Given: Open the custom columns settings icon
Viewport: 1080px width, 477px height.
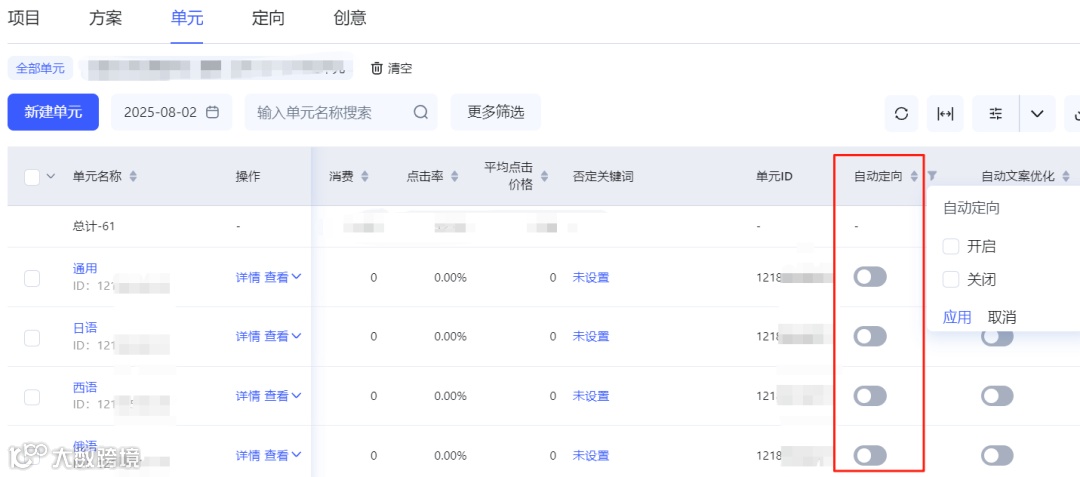Looking at the screenshot, I should (995, 113).
